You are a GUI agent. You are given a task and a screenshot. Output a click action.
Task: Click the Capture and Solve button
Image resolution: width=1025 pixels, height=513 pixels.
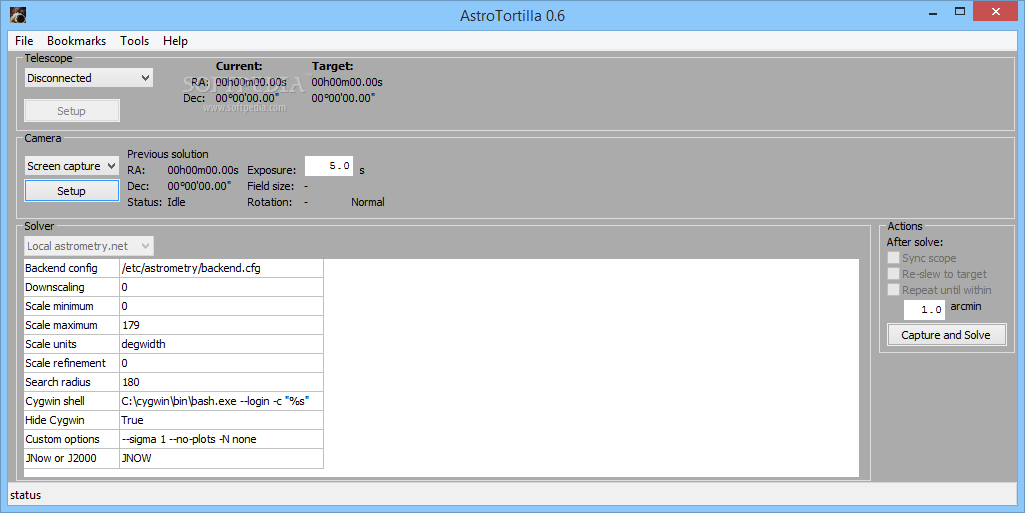click(x=946, y=335)
